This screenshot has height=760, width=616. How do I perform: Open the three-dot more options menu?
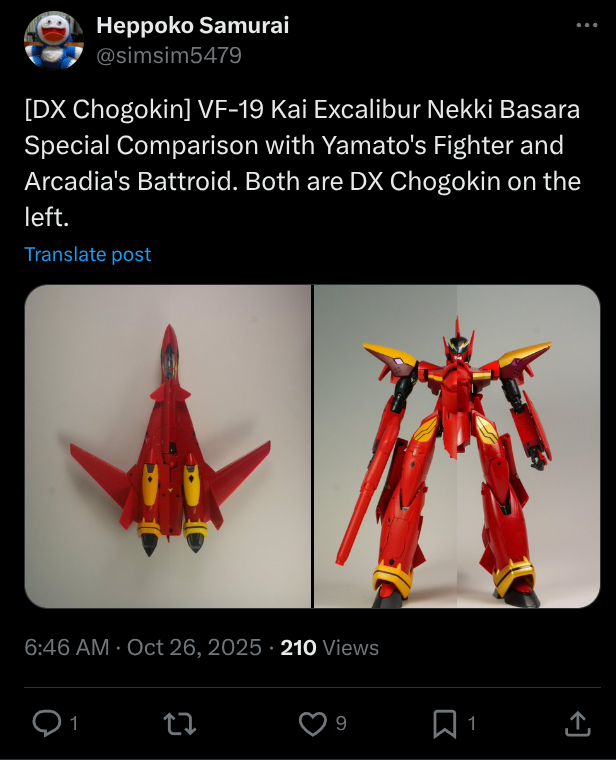(x=587, y=25)
